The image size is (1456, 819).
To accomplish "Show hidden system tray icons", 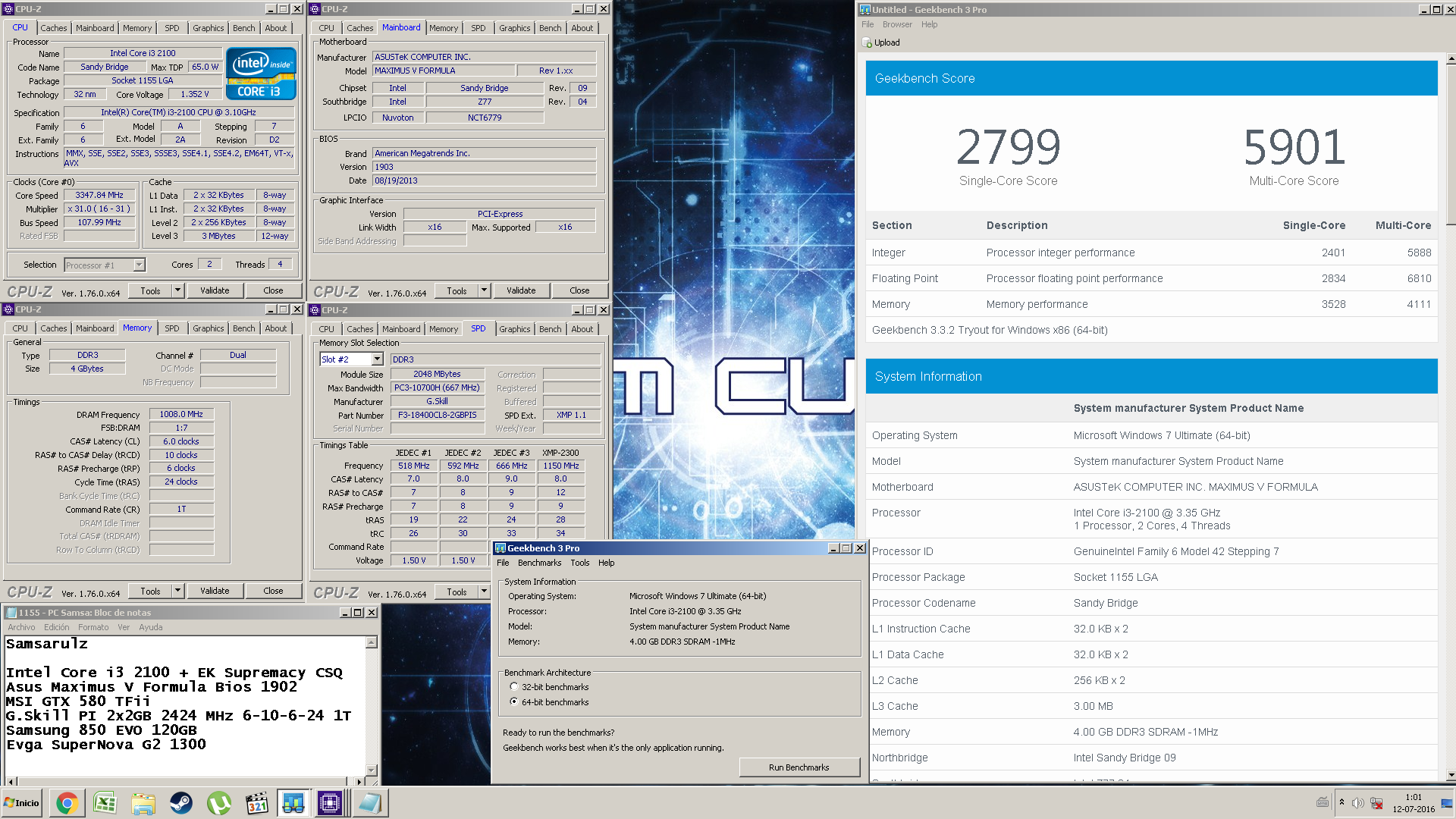I will (1341, 802).
